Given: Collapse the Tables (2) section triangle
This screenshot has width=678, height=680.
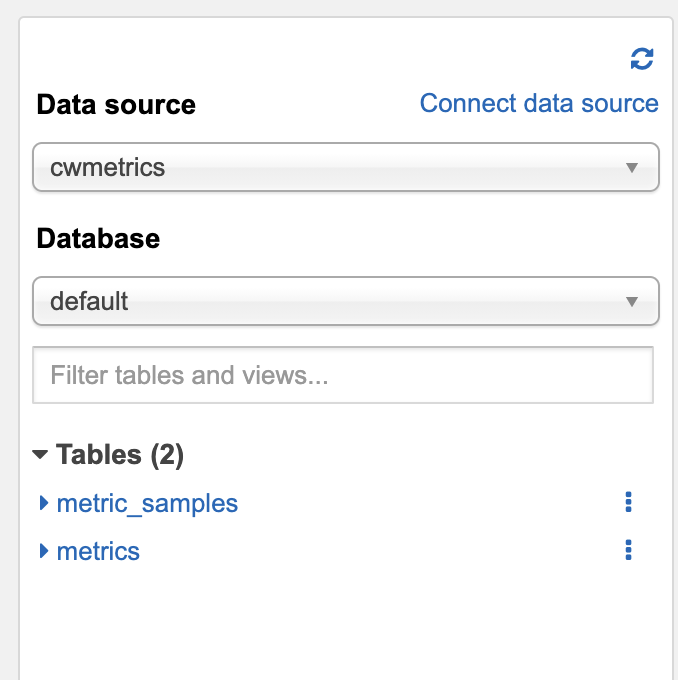Looking at the screenshot, I should click(x=41, y=455).
